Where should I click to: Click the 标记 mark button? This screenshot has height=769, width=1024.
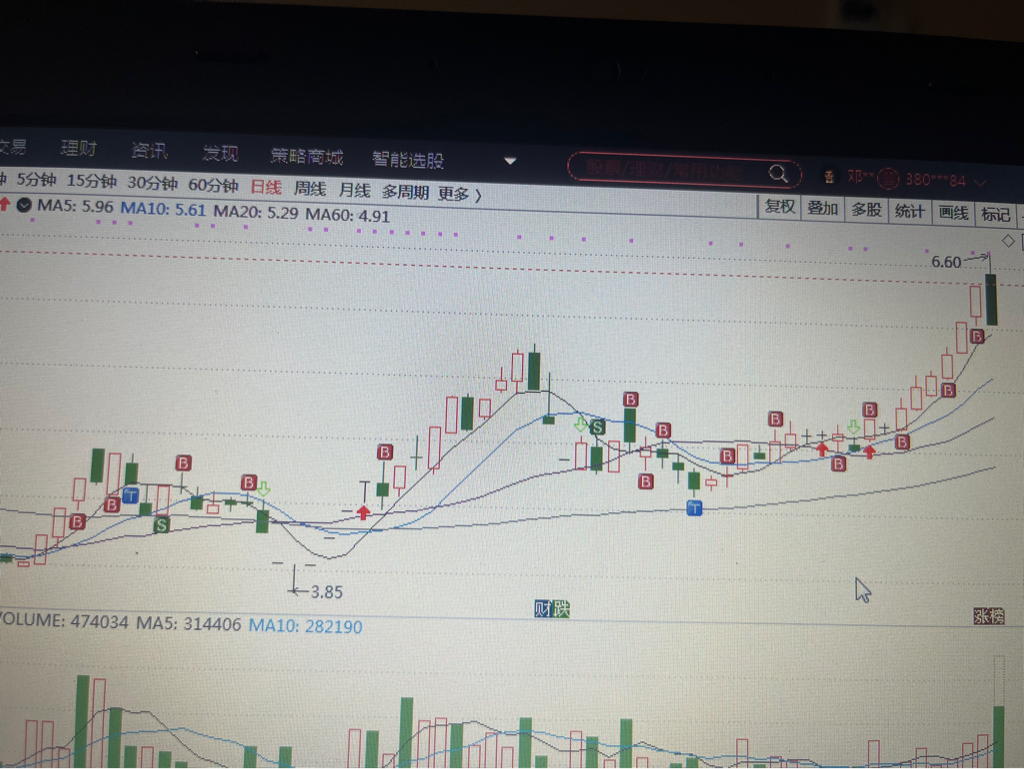[x=996, y=214]
